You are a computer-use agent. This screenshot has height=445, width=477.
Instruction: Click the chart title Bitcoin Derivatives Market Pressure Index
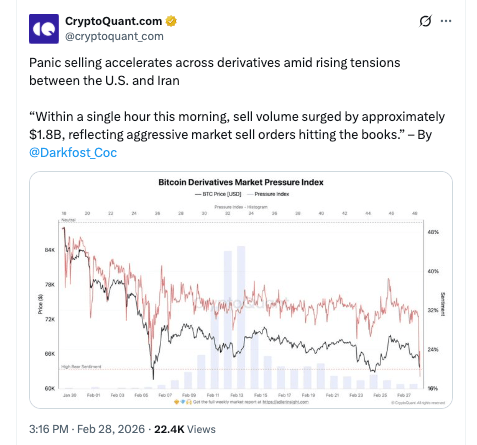tap(241, 182)
